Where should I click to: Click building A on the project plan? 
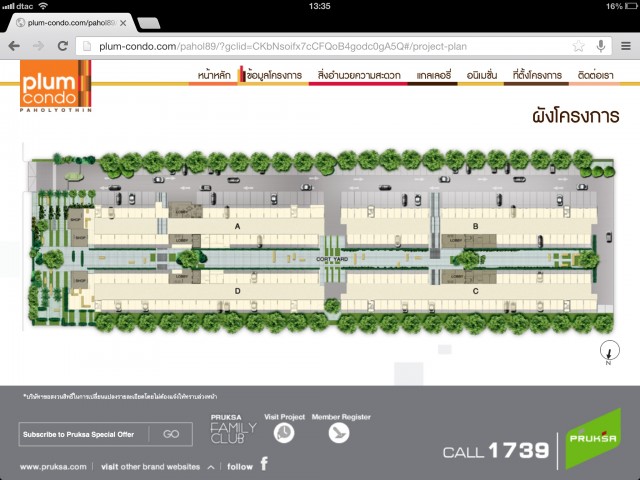238,227
